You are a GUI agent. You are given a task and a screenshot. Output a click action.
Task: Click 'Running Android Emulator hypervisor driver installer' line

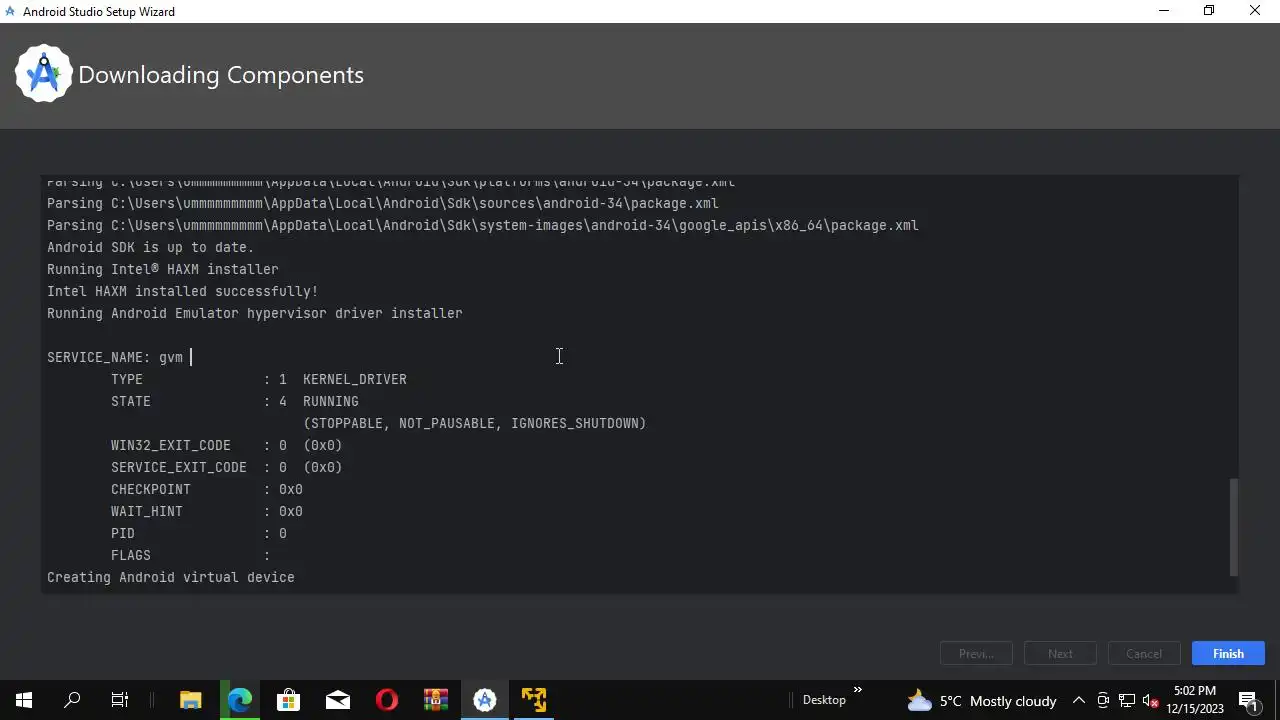click(255, 313)
